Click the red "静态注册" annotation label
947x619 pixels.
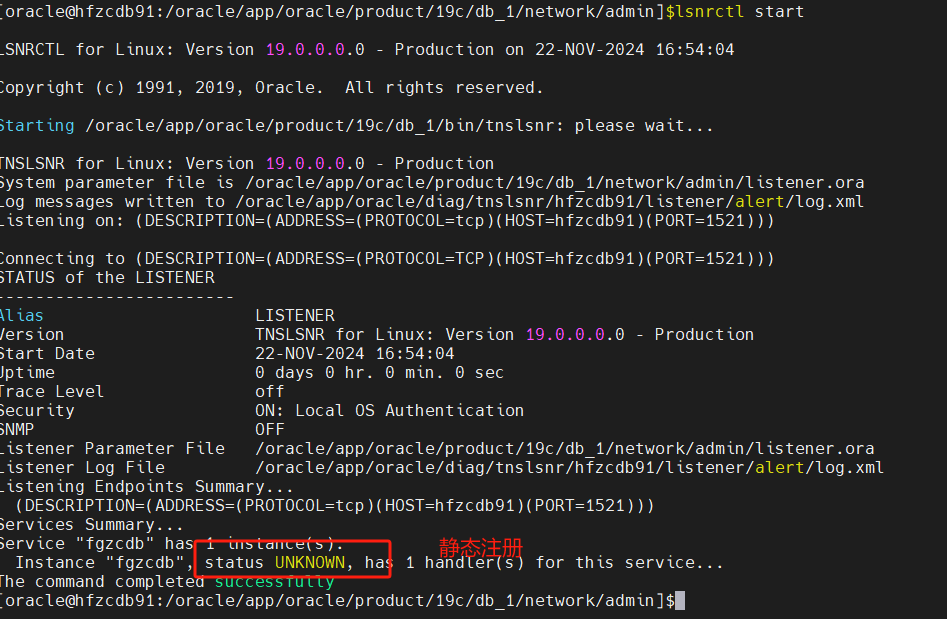(480, 547)
